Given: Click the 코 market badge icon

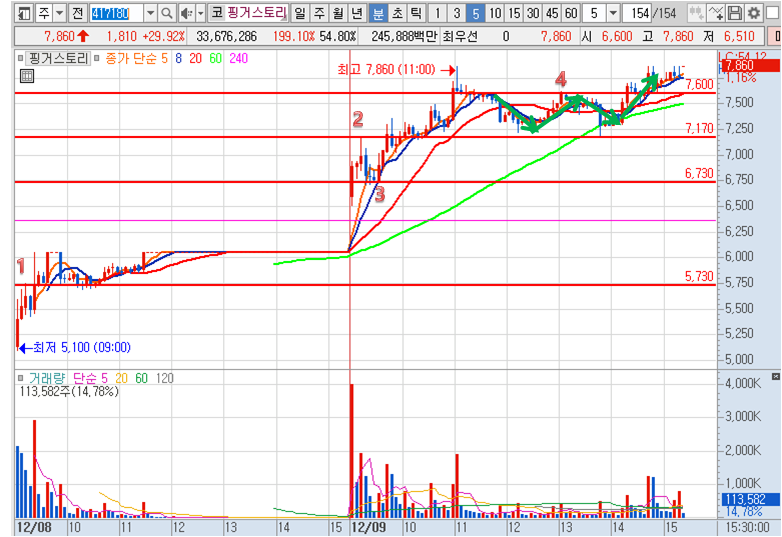Looking at the screenshot, I should tap(216, 13).
